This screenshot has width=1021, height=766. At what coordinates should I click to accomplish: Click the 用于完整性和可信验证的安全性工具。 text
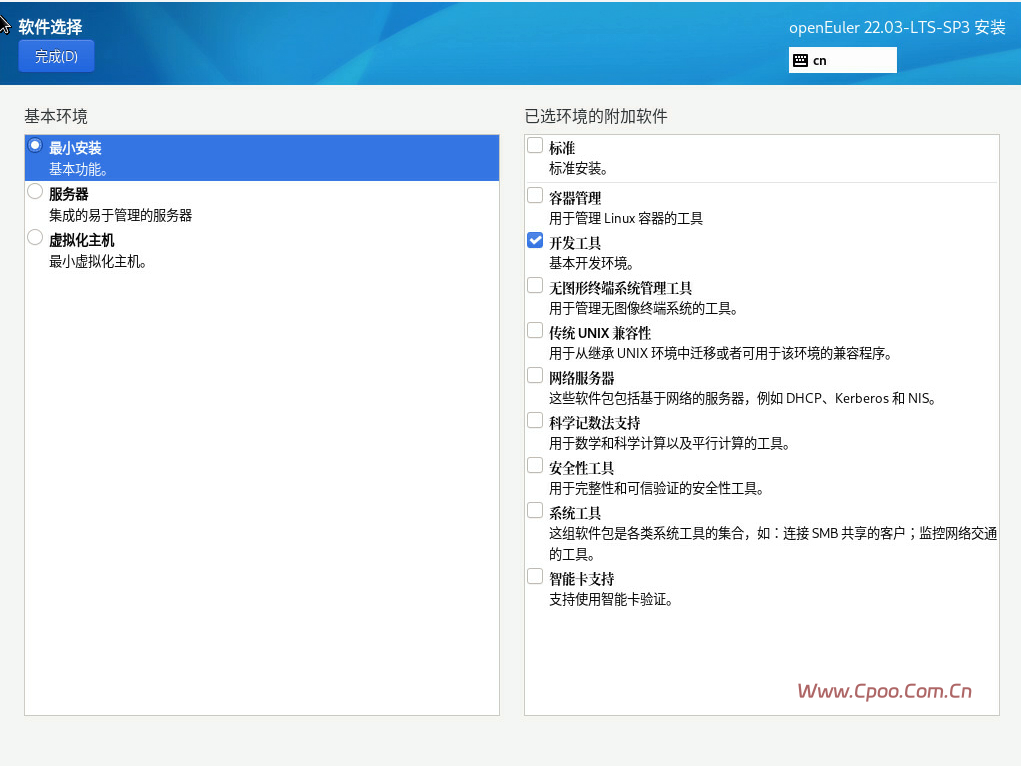point(656,489)
